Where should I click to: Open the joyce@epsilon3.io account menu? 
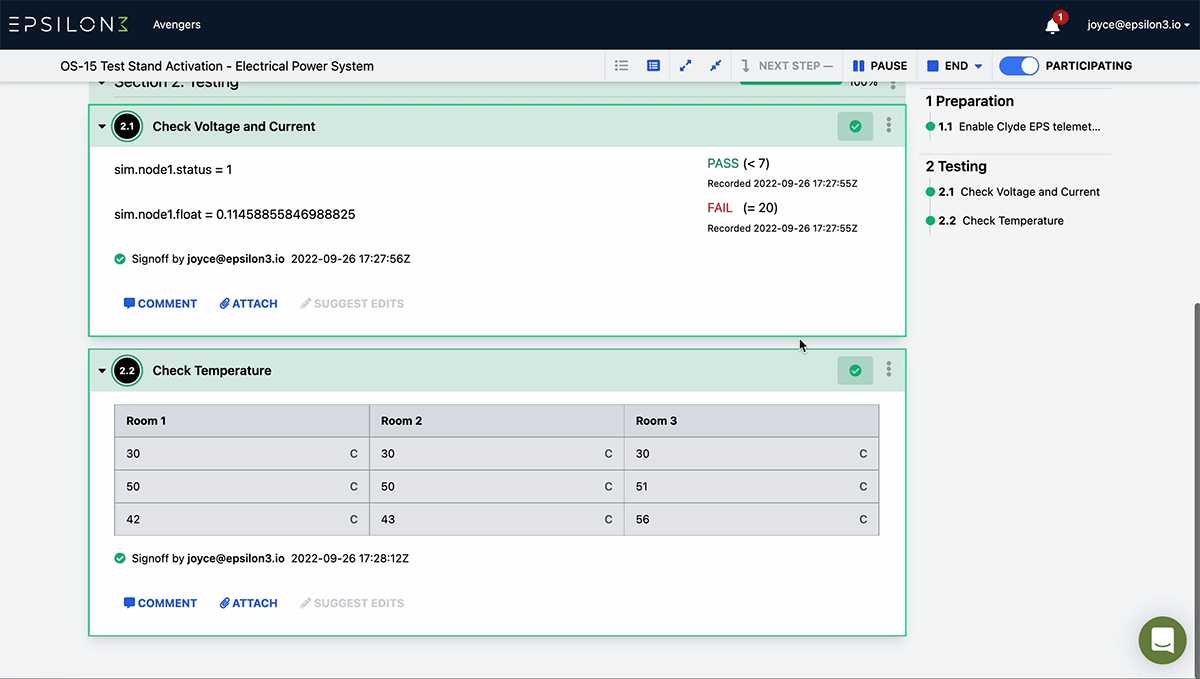pyautogui.click(x=1137, y=24)
